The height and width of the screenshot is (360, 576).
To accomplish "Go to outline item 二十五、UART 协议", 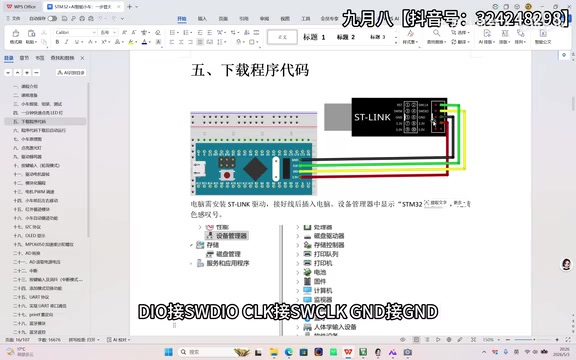I will tap(31, 297).
